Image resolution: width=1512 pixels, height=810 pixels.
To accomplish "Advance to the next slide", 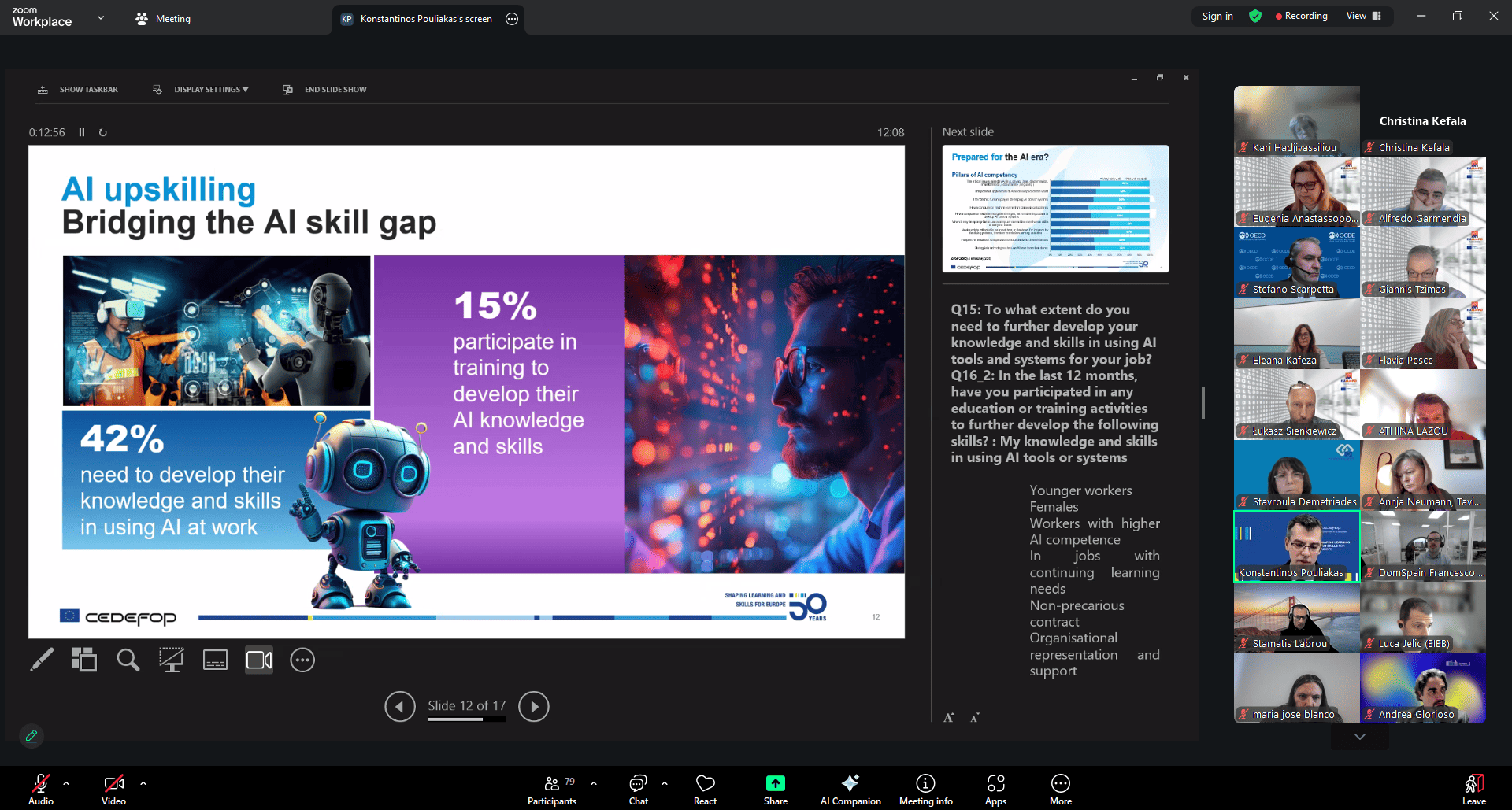I will coord(534,706).
